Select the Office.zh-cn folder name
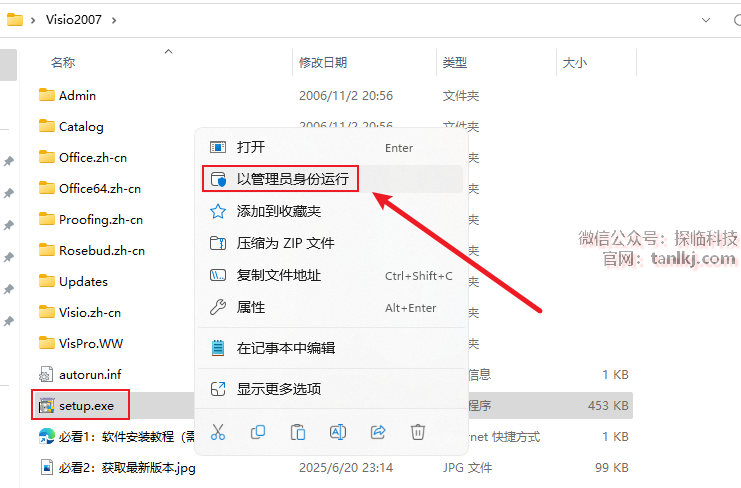 (x=93, y=157)
